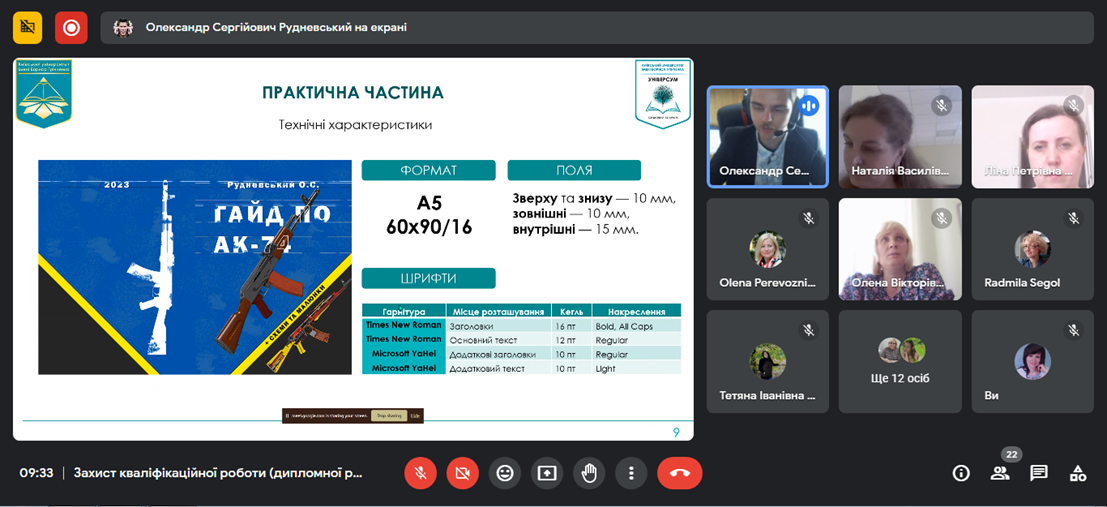Click the muted mic icon on Radmila Segol tile
This screenshot has height=507, width=1107.
click(x=1074, y=218)
